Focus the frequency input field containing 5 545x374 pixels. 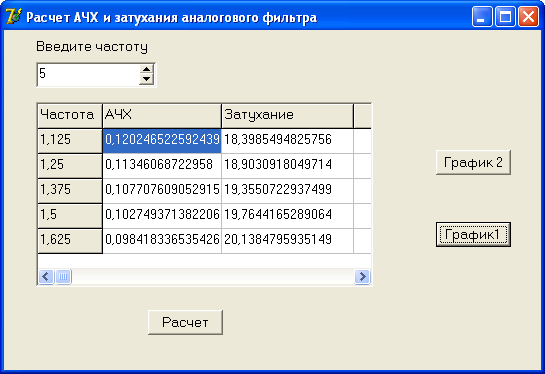pos(89,75)
